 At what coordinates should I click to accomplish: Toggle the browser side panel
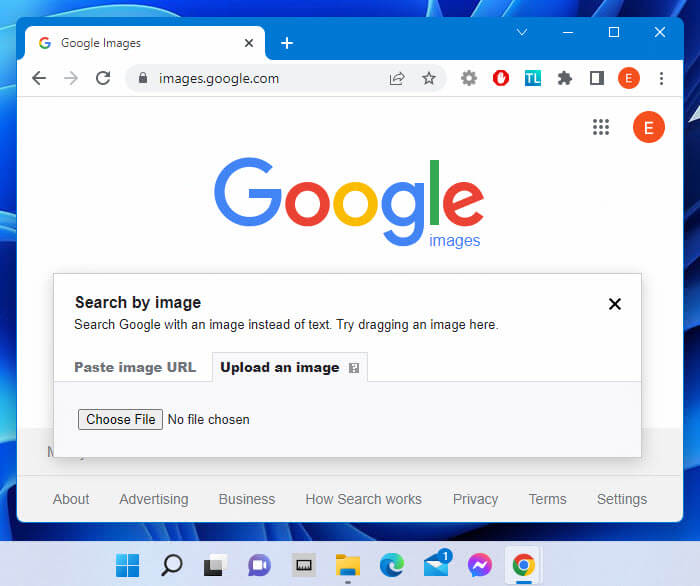[x=597, y=79]
